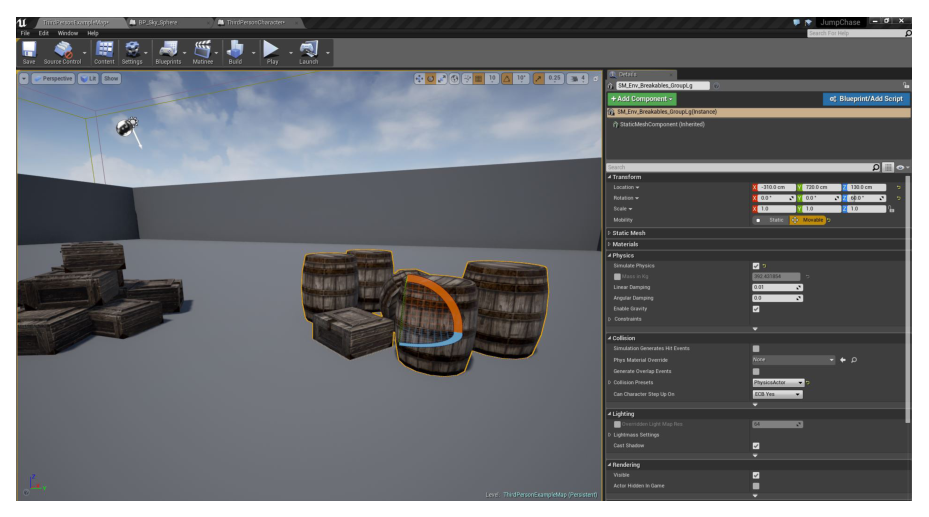Toggle world/local coordinate globe icon
The height and width of the screenshot is (517, 929).
(x=454, y=78)
